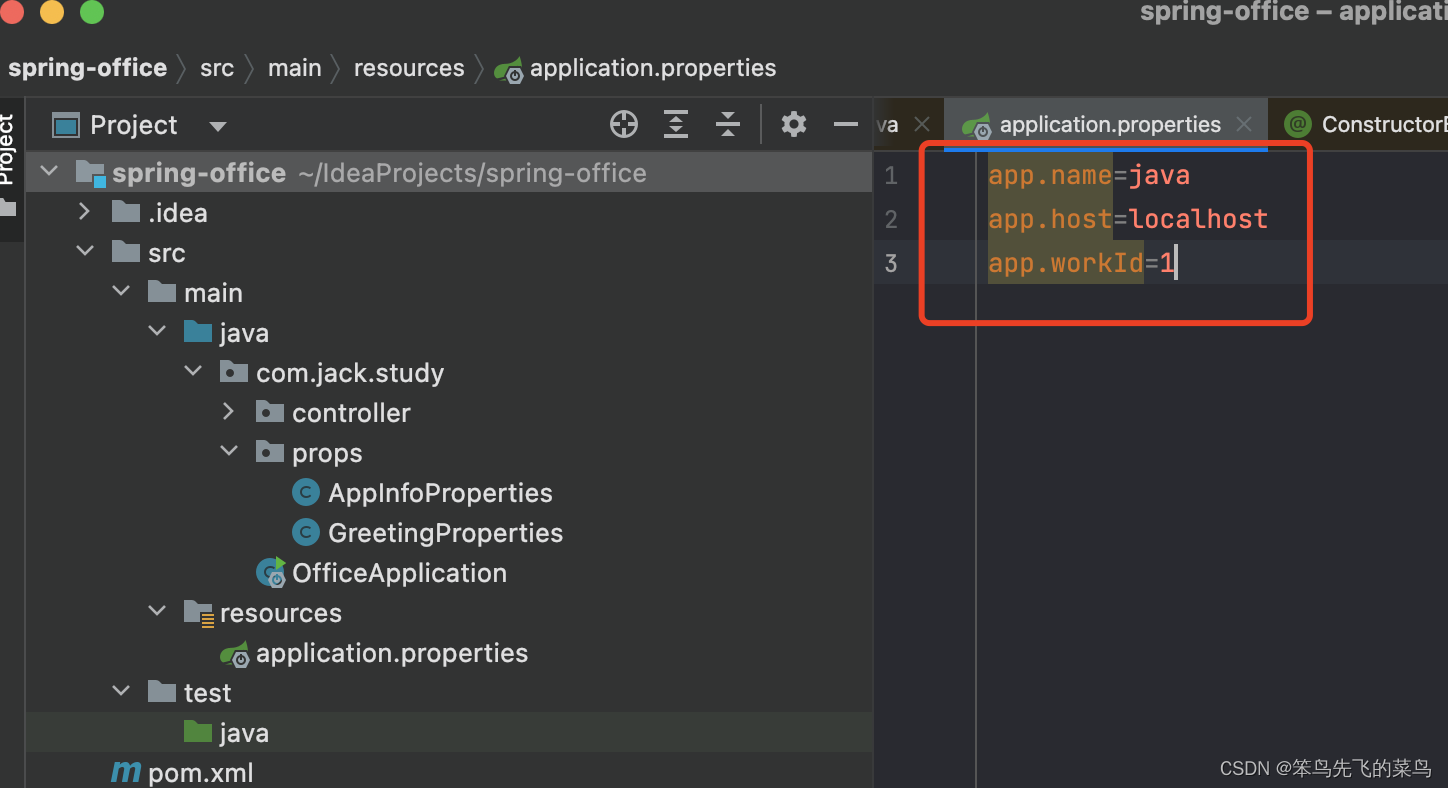Click the main item in the breadcrumb bar
1448x788 pixels.
pos(294,68)
